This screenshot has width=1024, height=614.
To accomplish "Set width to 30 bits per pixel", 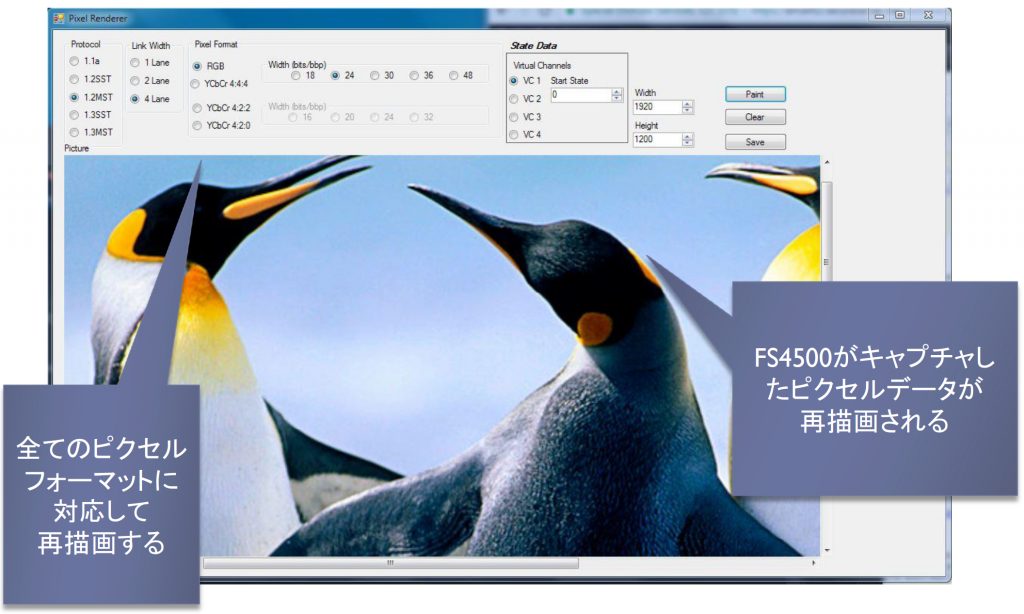I will point(374,76).
